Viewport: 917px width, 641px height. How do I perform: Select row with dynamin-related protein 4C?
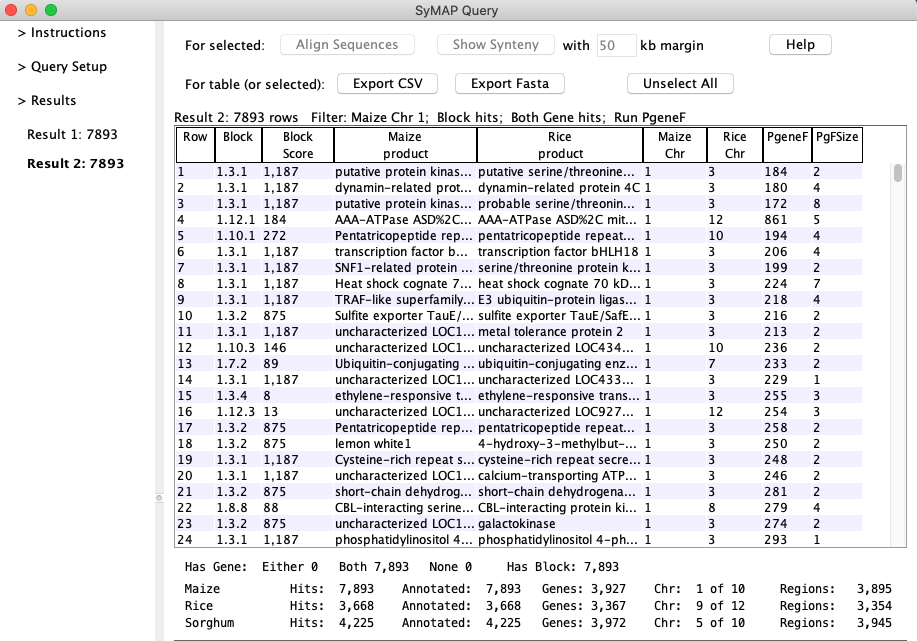(x=519, y=188)
